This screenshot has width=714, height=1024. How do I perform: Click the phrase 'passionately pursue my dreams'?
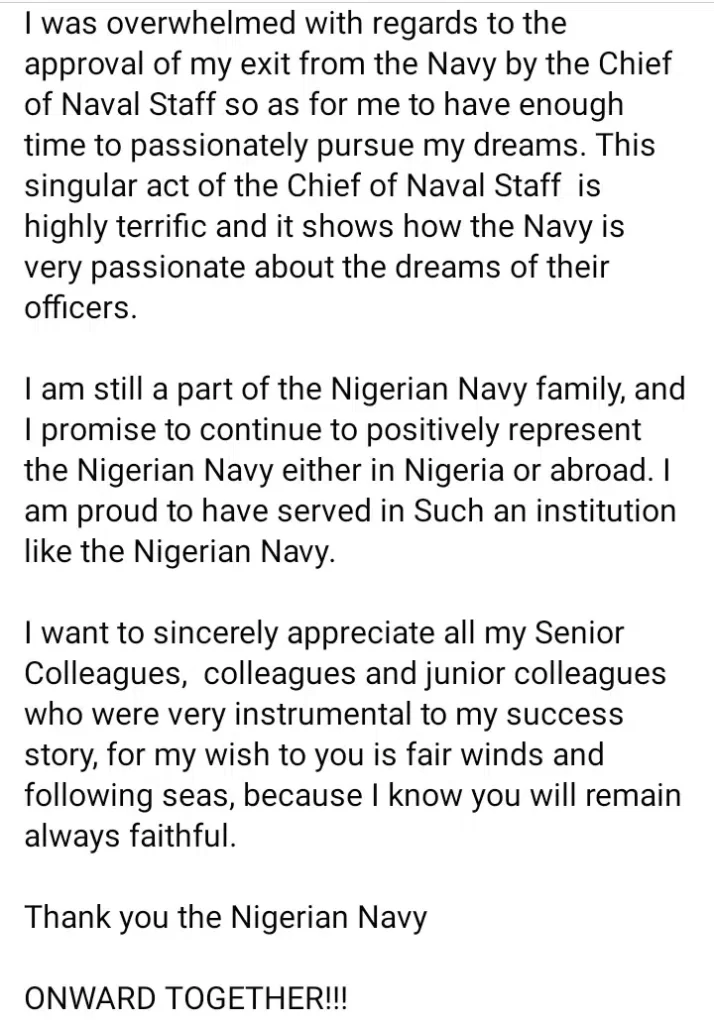(x=354, y=146)
